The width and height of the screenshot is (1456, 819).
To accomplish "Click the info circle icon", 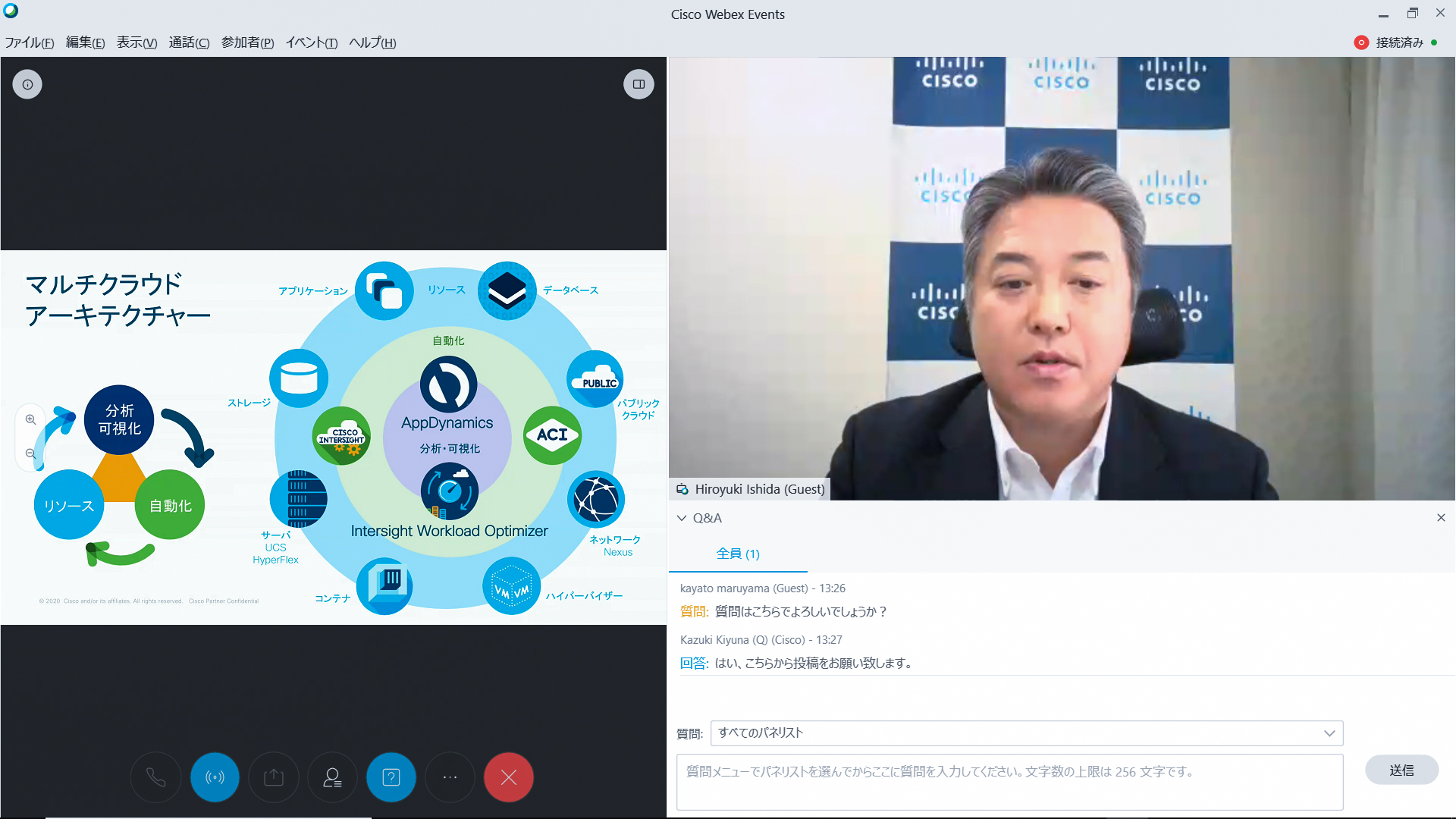I will pos(27,84).
